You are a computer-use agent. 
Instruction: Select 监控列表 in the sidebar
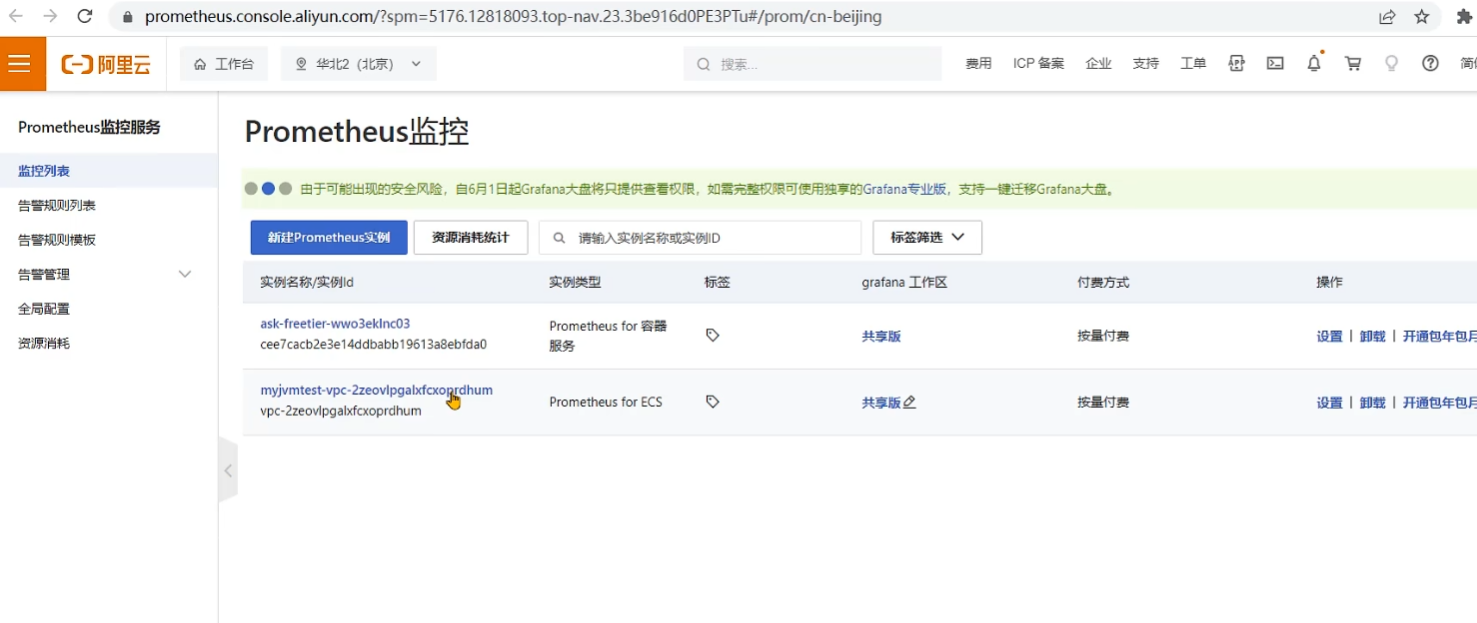pos(109,171)
